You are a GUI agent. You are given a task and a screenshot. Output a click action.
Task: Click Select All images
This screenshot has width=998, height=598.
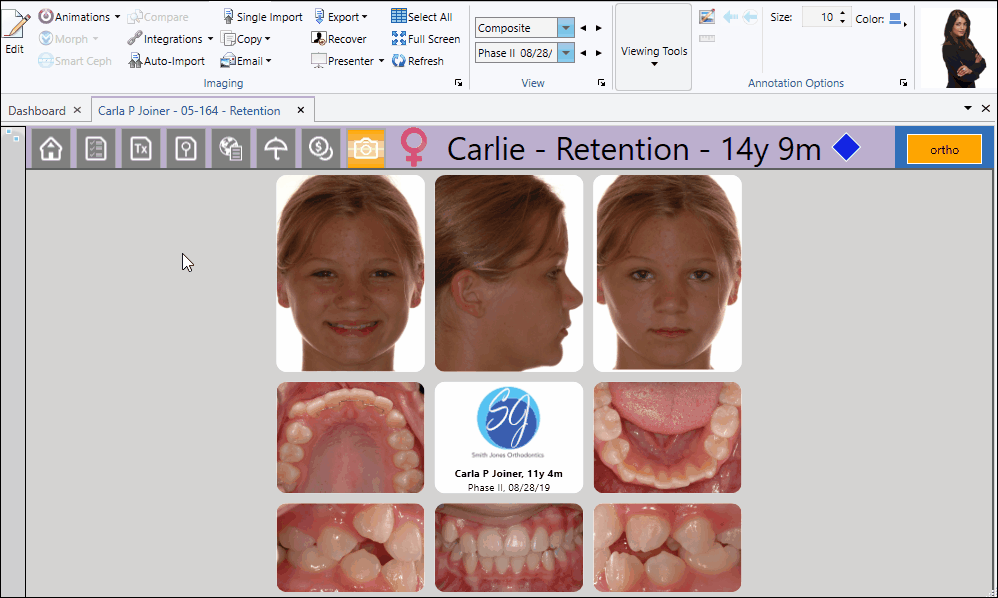coord(421,17)
